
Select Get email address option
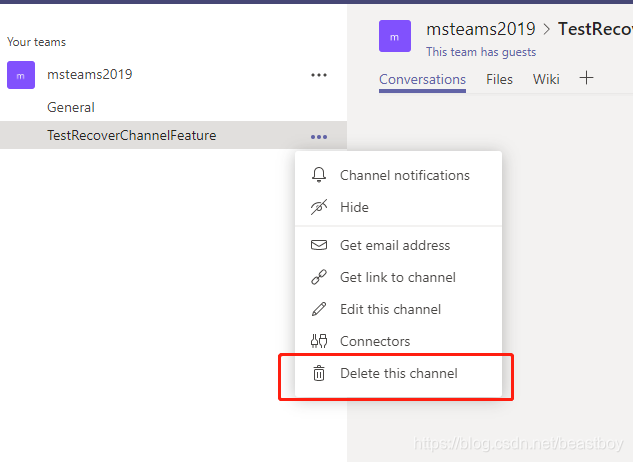[398, 245]
